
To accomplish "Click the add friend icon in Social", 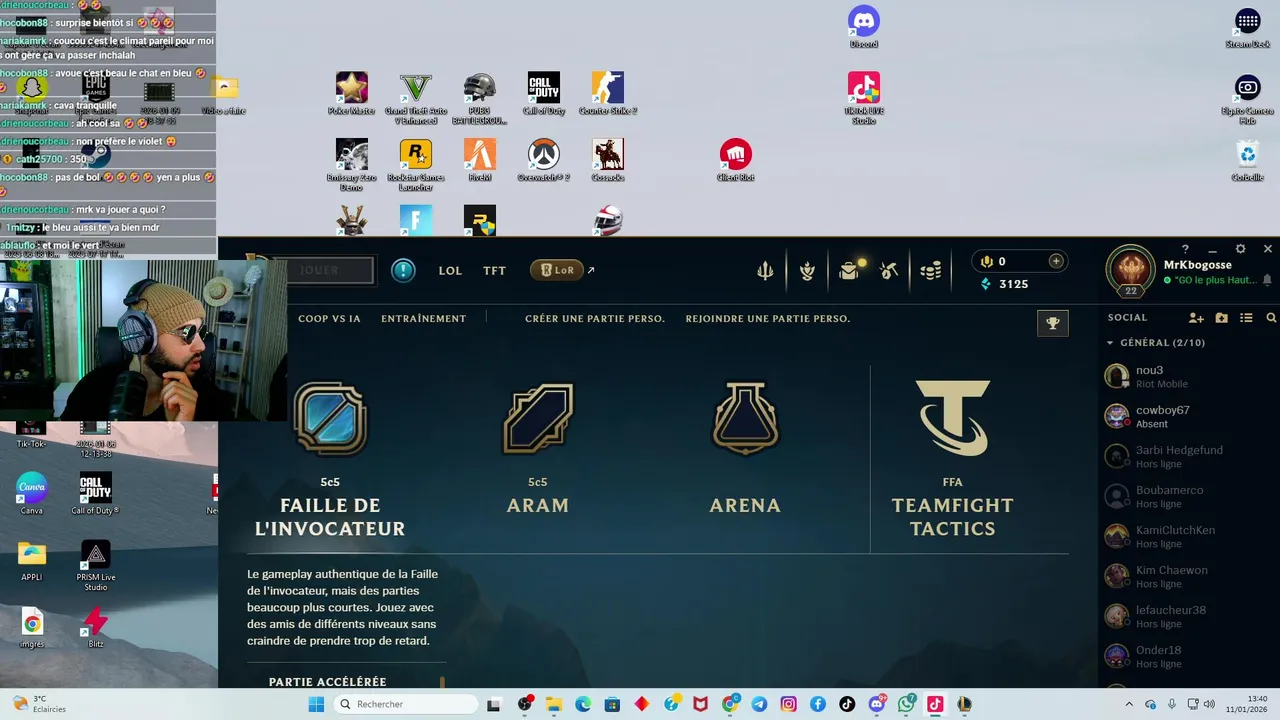I will tap(1196, 318).
